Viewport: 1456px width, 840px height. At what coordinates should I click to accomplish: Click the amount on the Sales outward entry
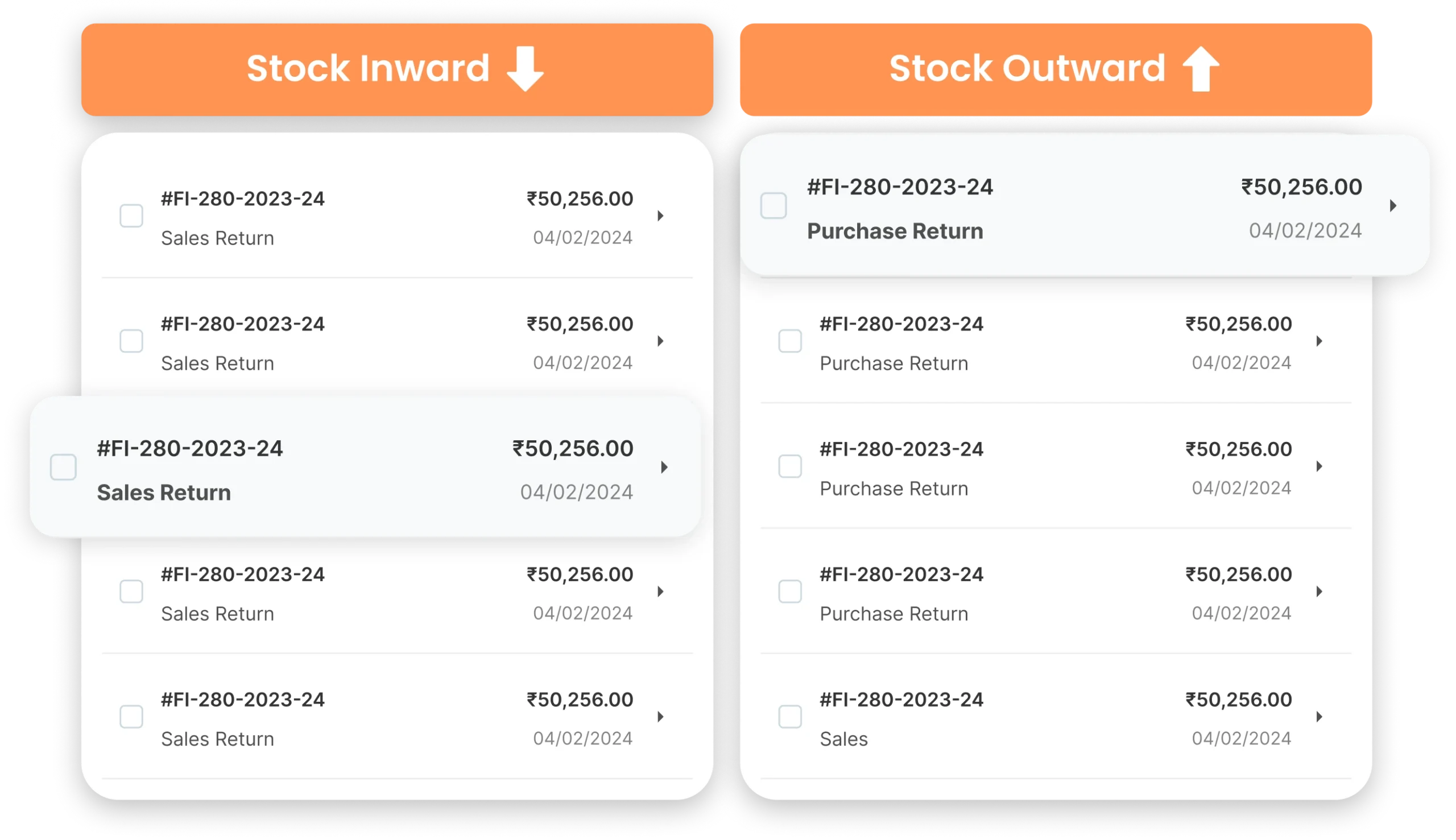click(x=1238, y=699)
